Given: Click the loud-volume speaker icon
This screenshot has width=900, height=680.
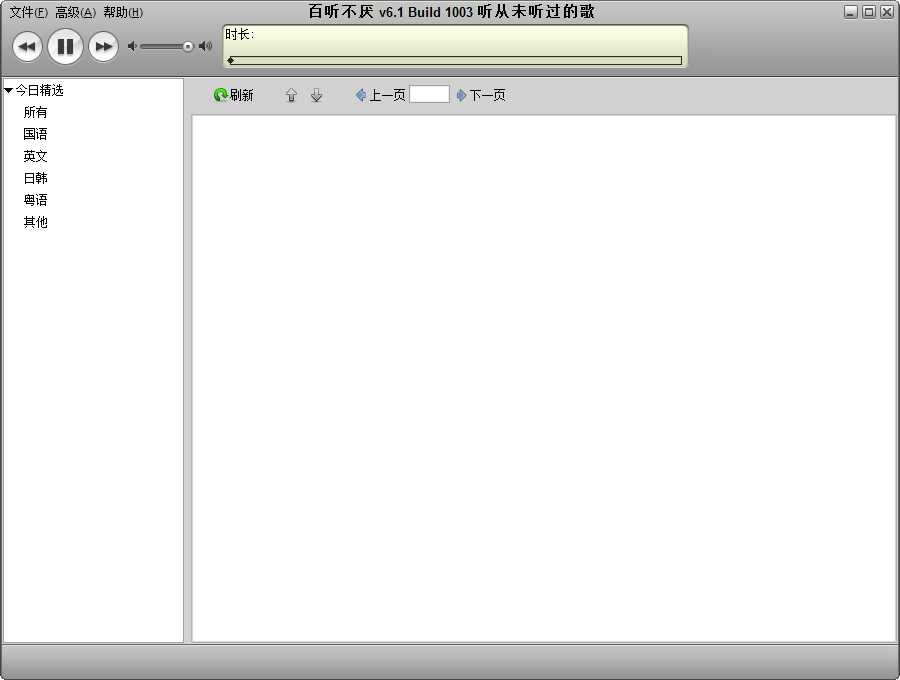Looking at the screenshot, I should (205, 46).
